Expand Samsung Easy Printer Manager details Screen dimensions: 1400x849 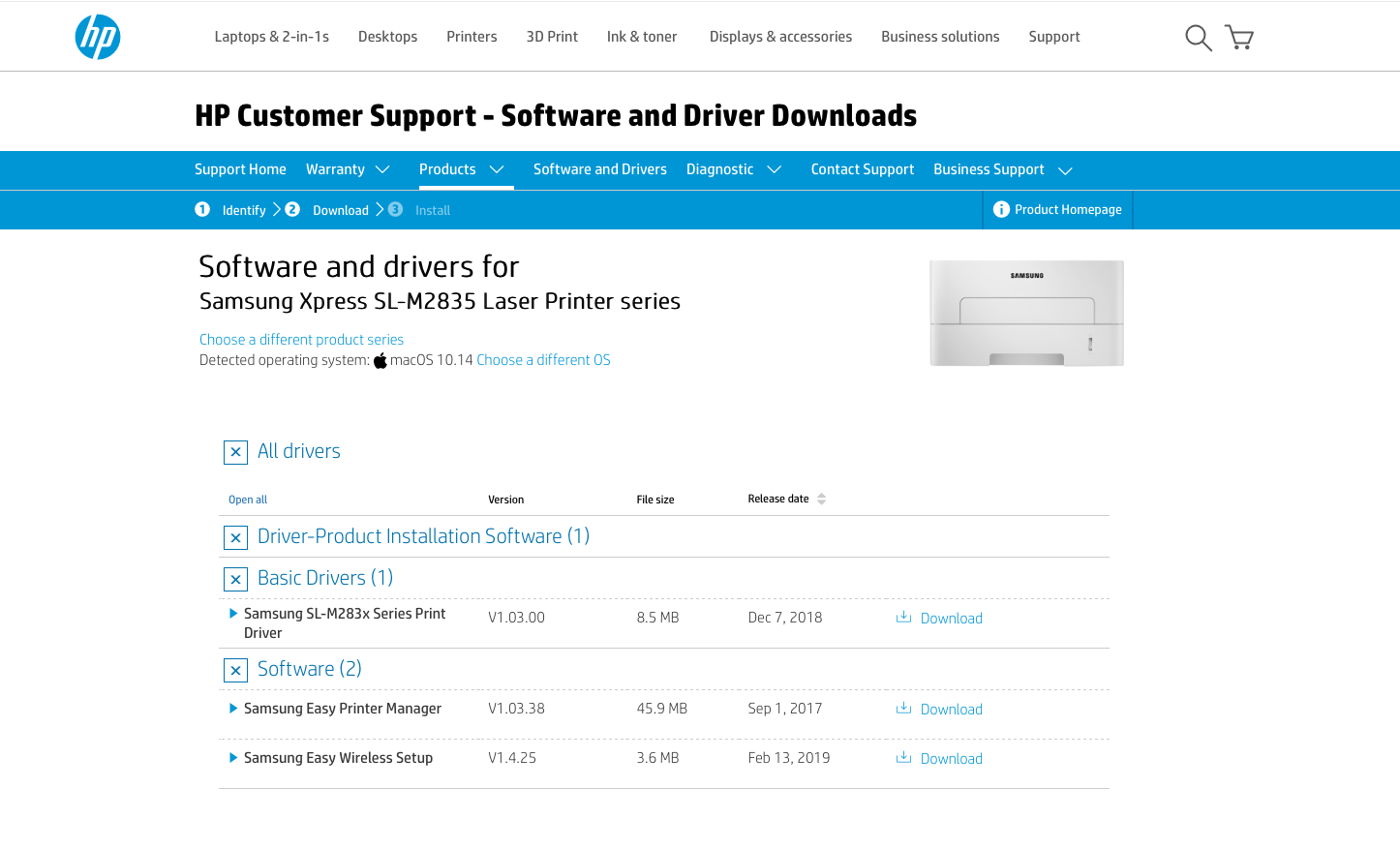pos(233,709)
